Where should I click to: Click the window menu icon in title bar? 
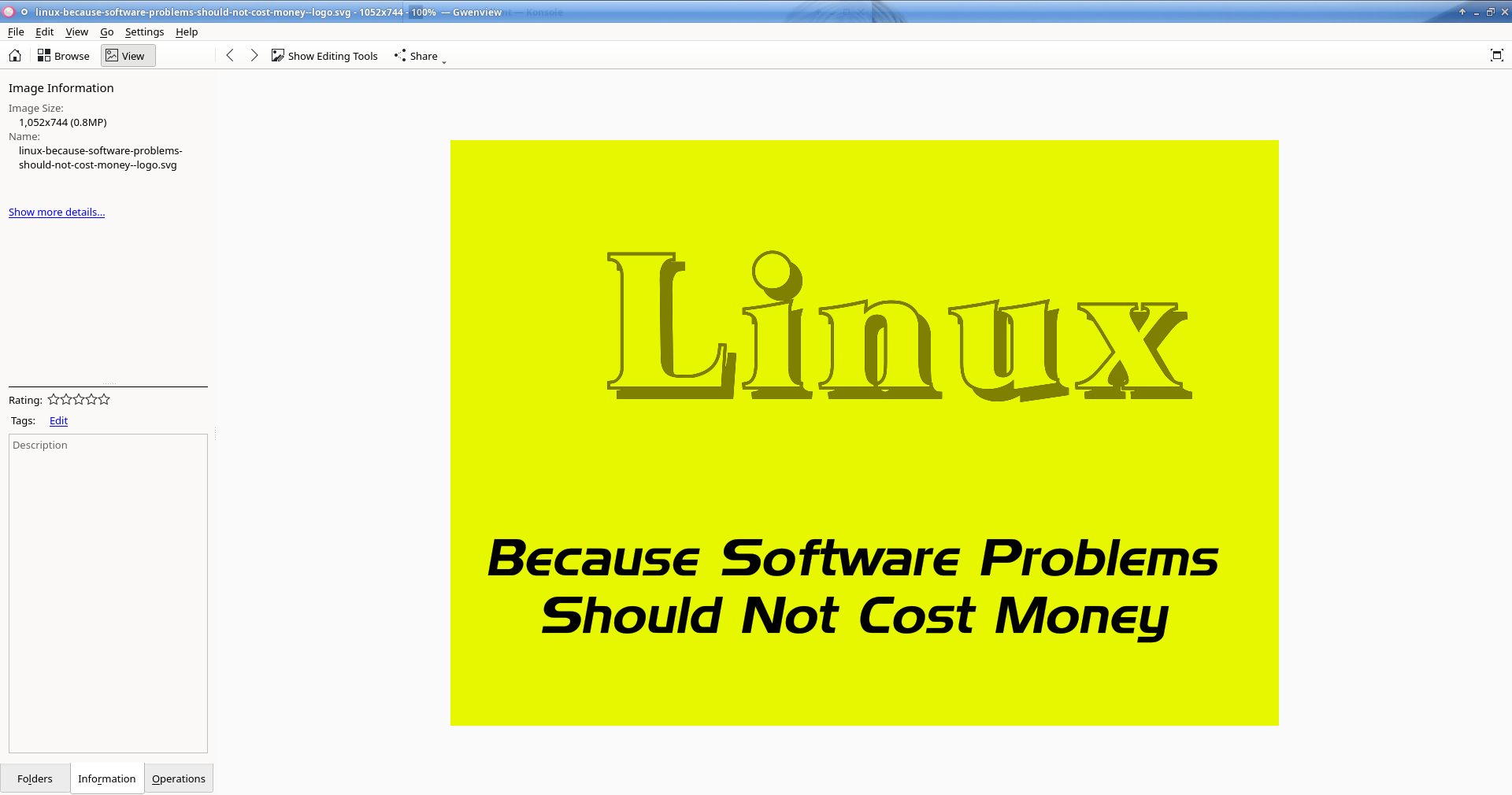point(9,12)
